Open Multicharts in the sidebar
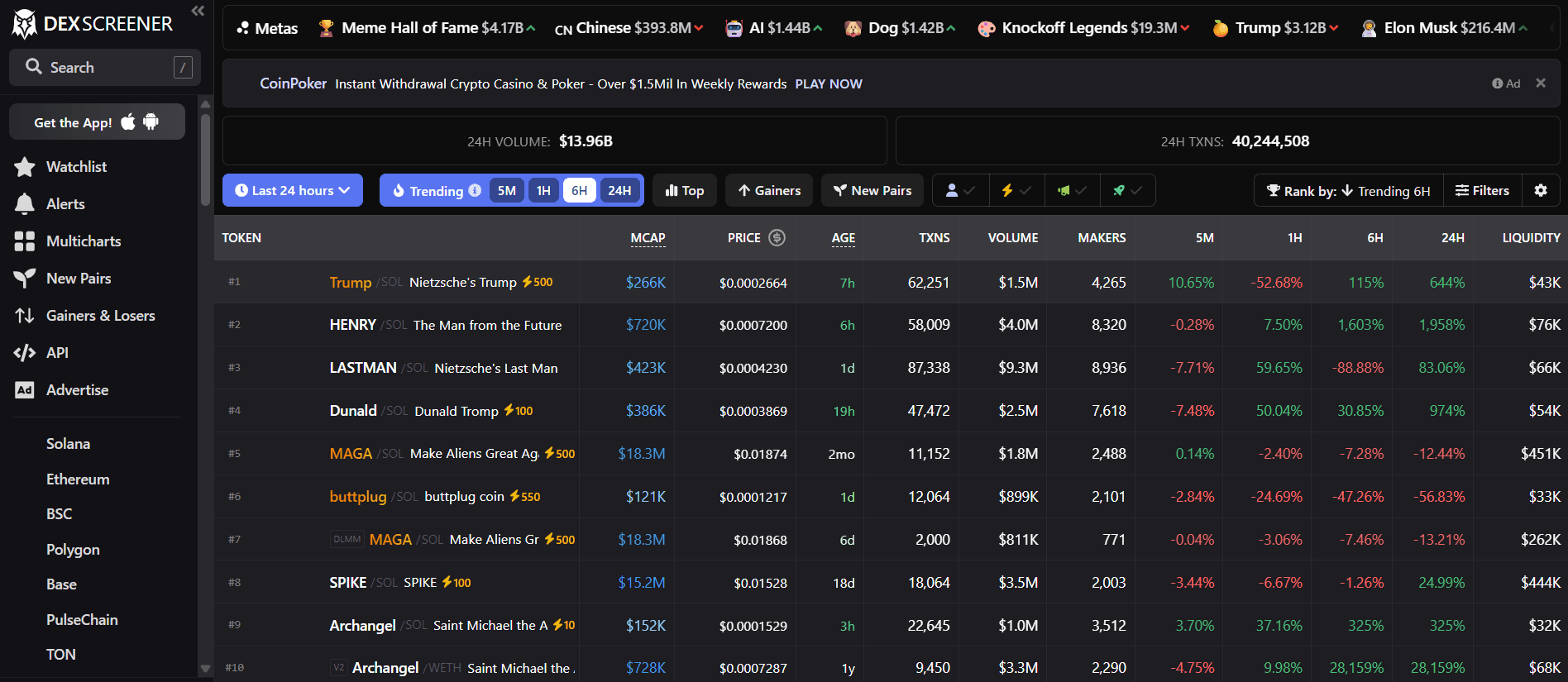This screenshot has height=682, width=1568. click(x=83, y=241)
